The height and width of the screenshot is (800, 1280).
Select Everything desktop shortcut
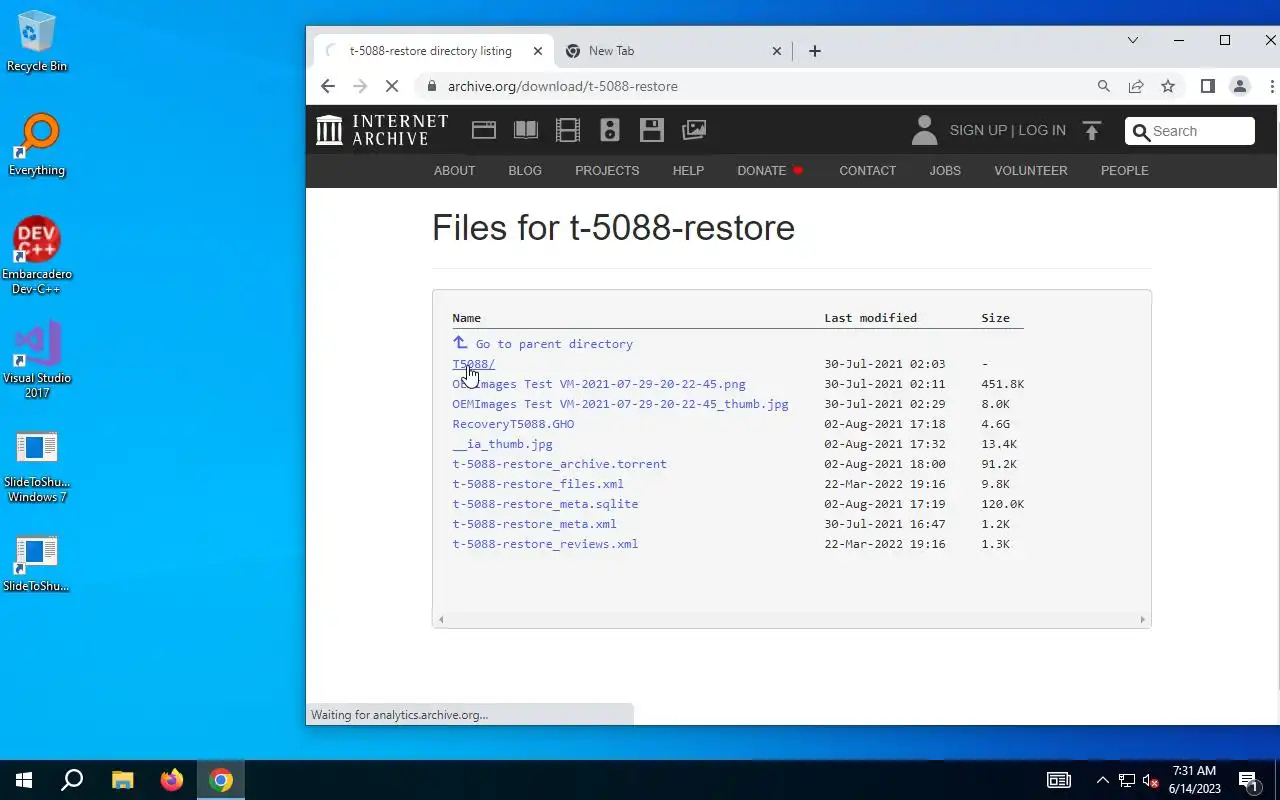coord(37,146)
